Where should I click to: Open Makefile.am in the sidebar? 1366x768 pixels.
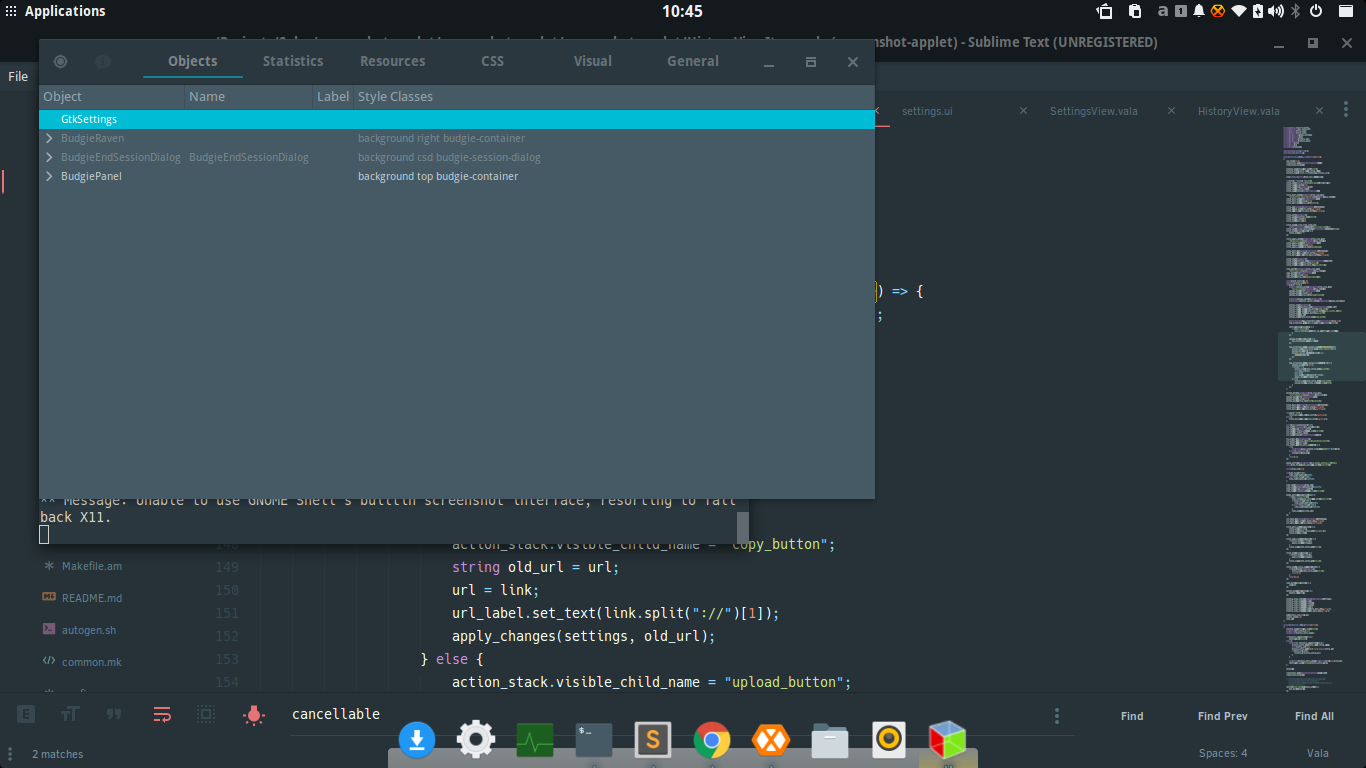point(92,566)
